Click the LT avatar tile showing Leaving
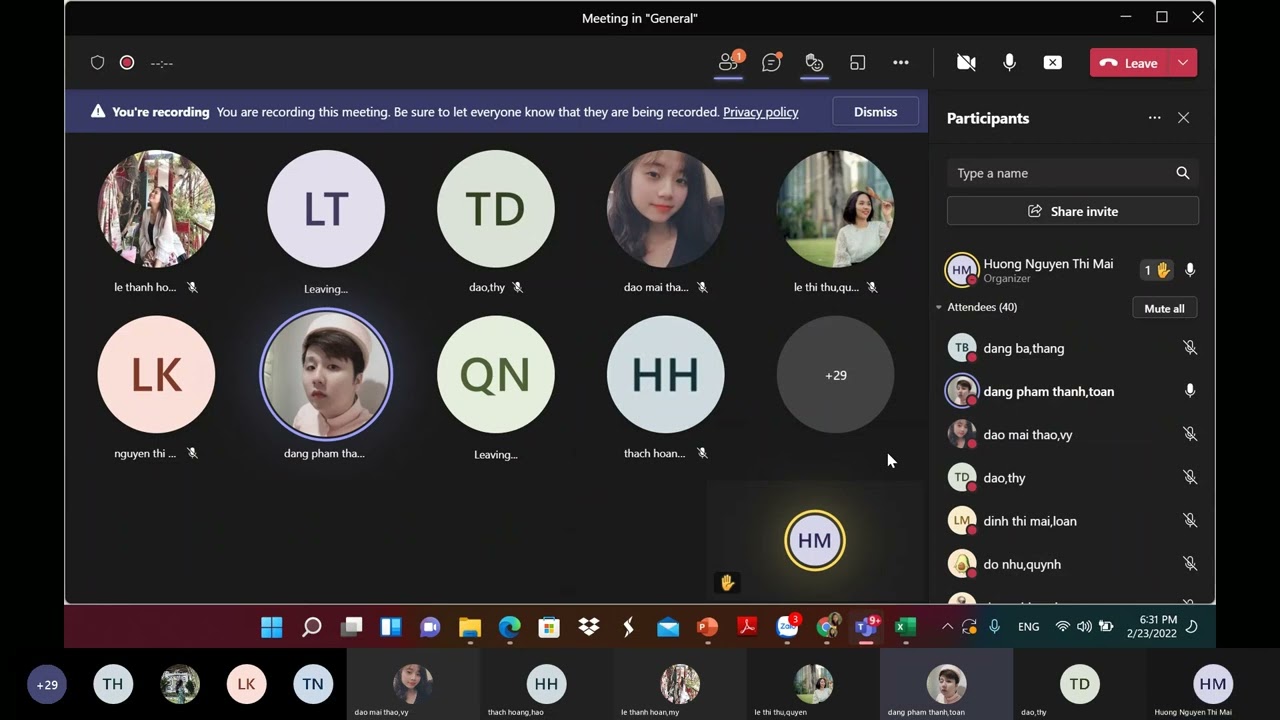The image size is (1280, 720). pyautogui.click(x=326, y=209)
